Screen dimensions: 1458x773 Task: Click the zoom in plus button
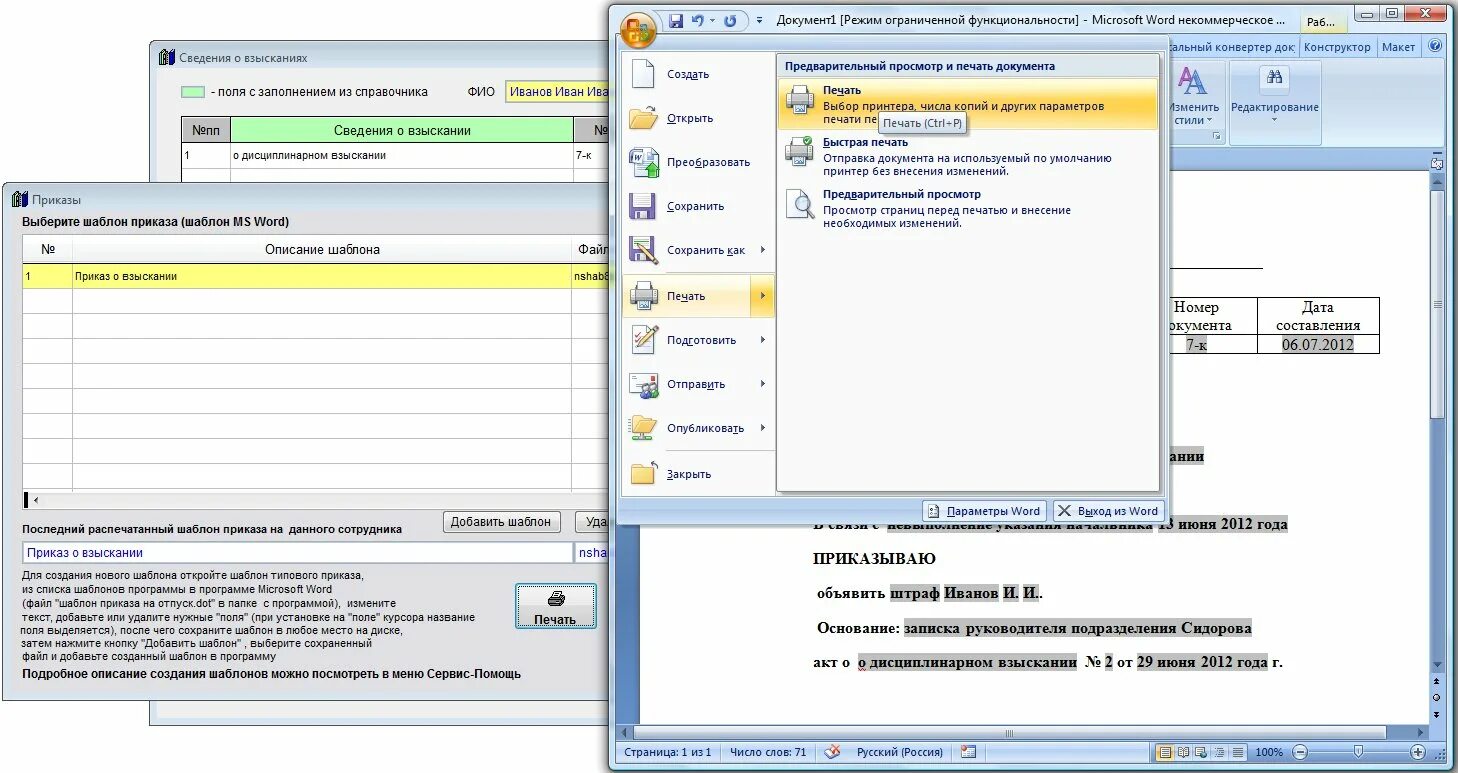1417,752
